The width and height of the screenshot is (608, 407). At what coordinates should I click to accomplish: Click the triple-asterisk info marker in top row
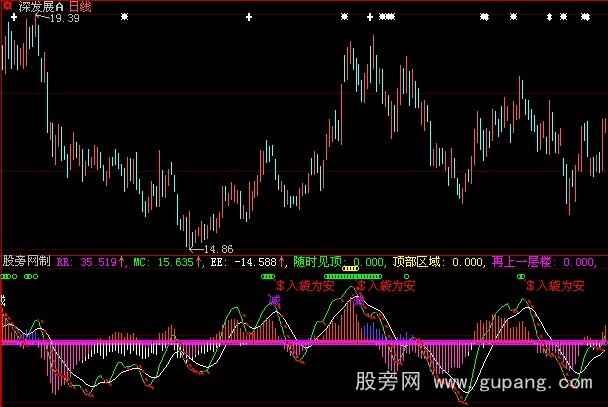pyautogui.click(x=387, y=17)
